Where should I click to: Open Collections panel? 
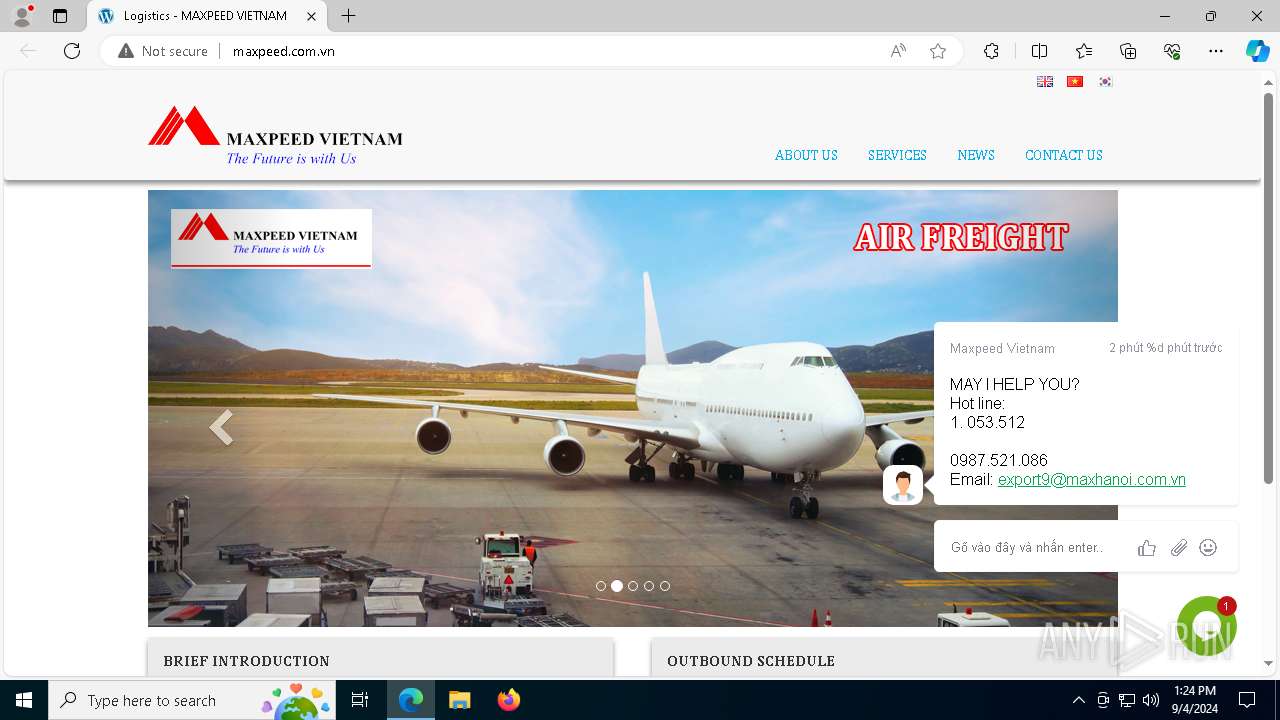(x=1128, y=51)
